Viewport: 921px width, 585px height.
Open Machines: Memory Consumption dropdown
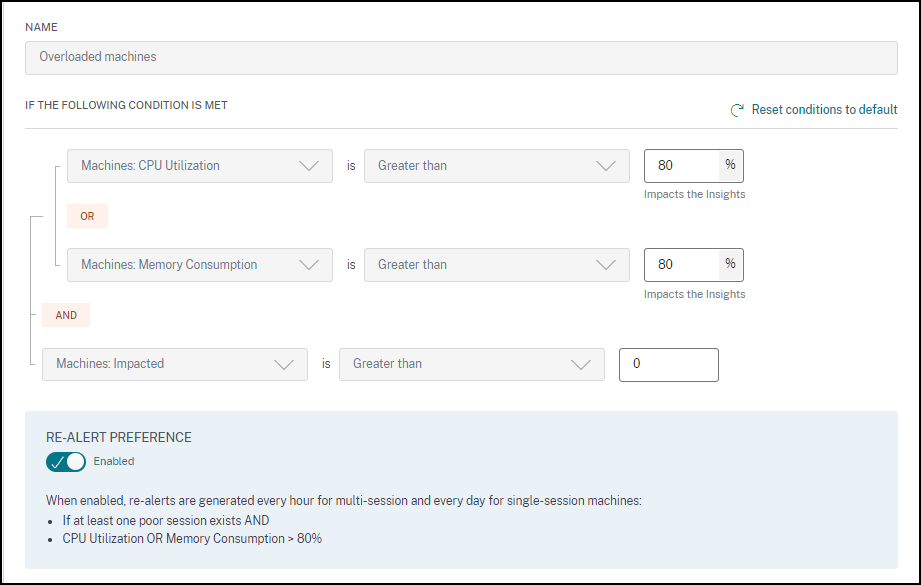(x=199, y=265)
